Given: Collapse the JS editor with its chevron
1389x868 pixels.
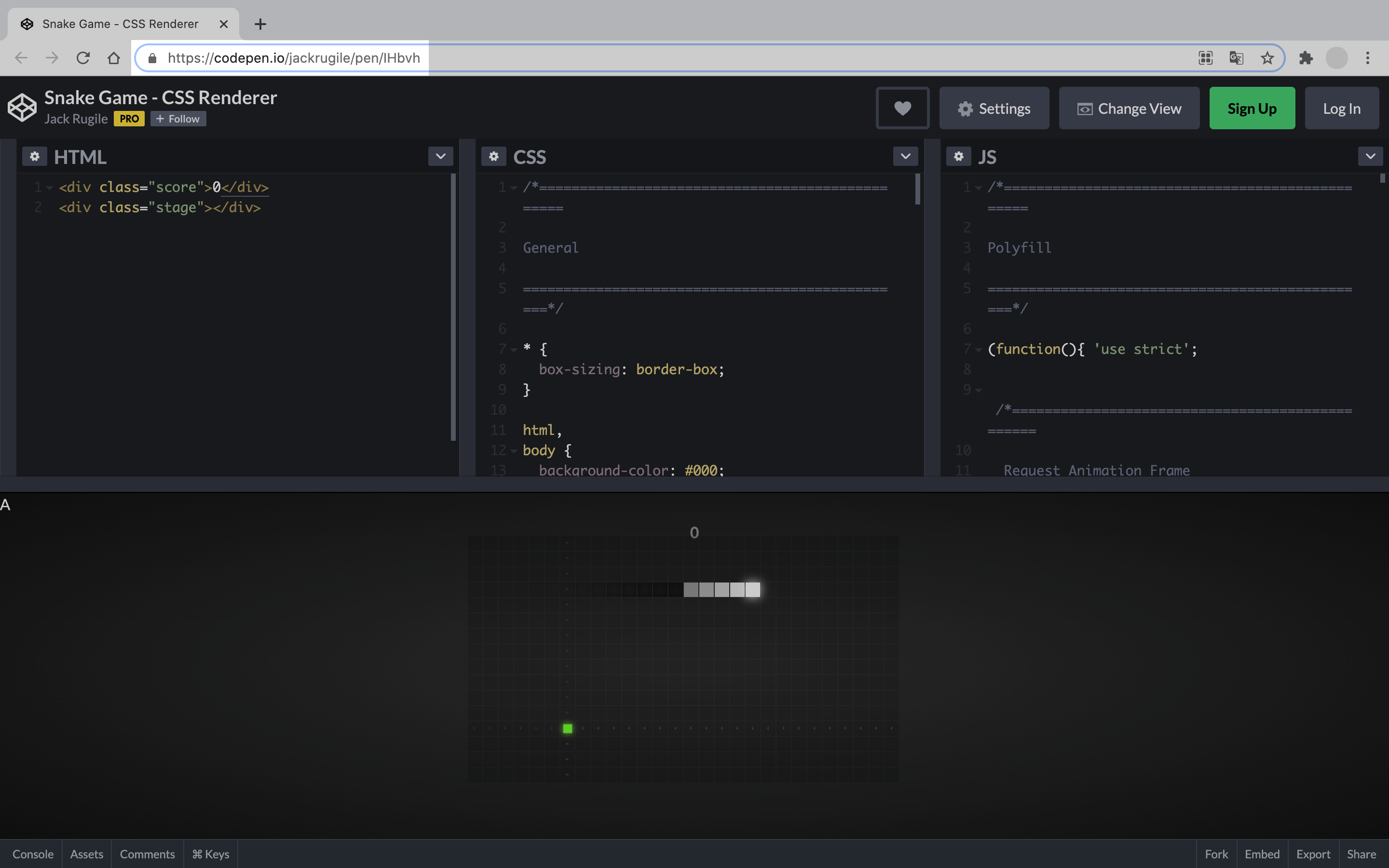Looking at the screenshot, I should (x=1370, y=156).
